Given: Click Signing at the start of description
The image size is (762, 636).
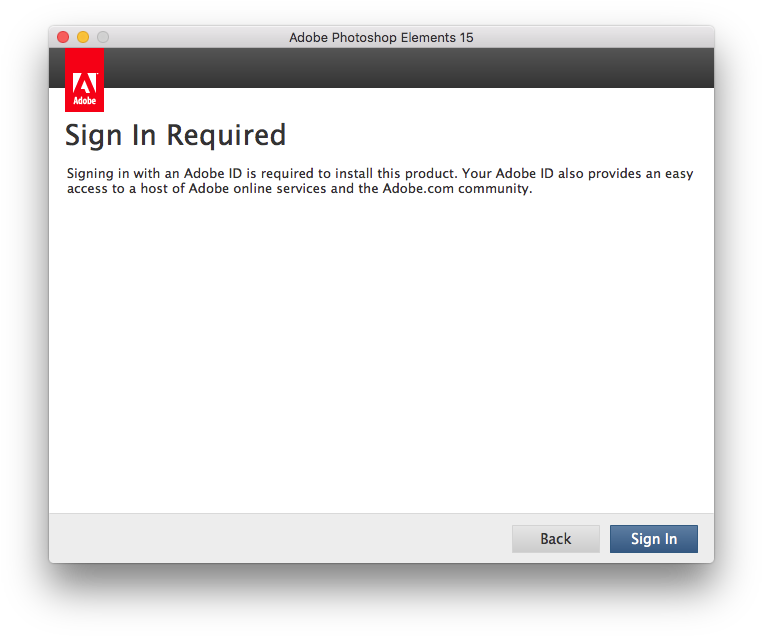Looking at the screenshot, I should click(90, 174).
